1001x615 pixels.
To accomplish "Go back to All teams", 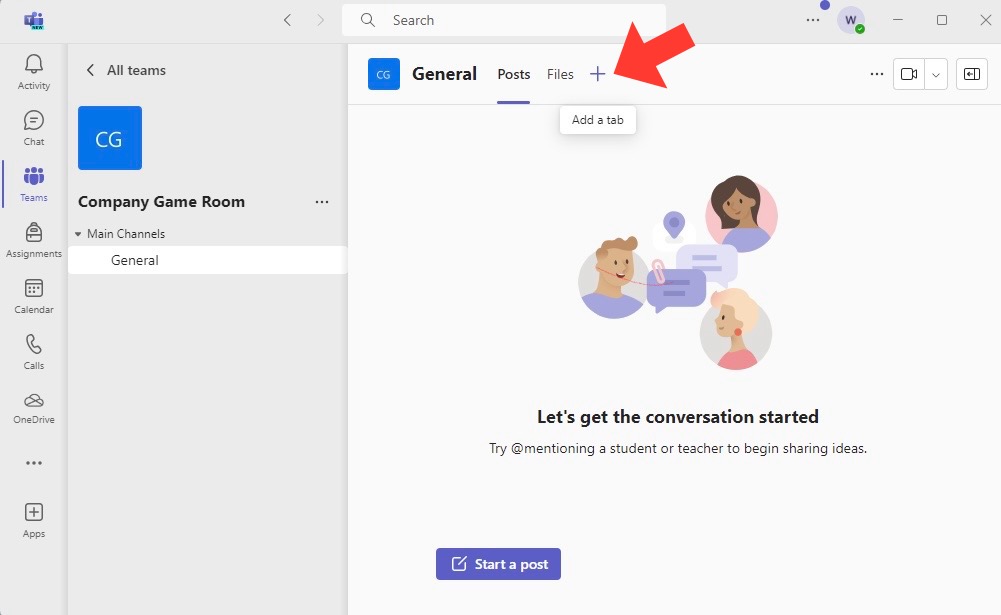I will click(126, 70).
